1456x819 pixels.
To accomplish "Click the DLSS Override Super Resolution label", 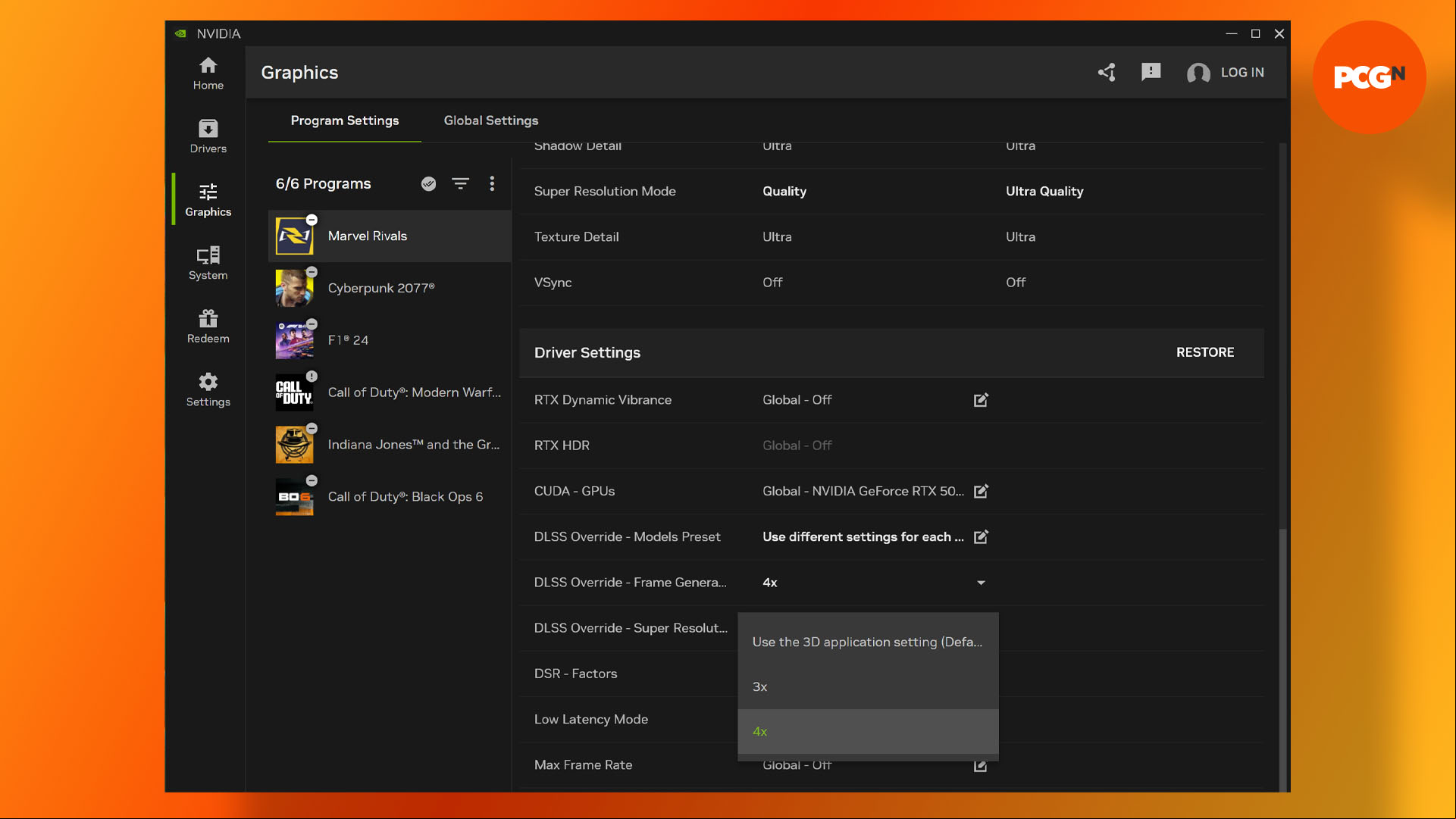I will tap(631, 628).
